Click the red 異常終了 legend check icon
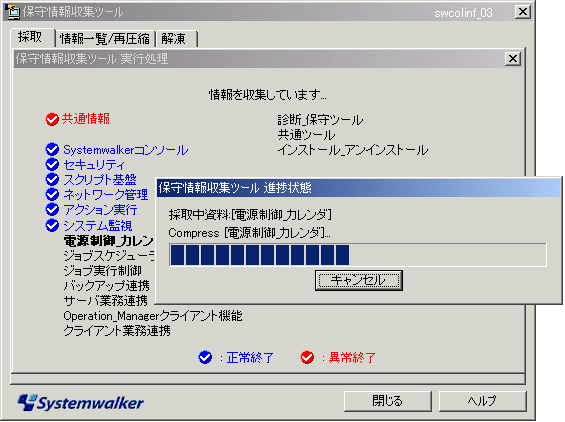The height and width of the screenshot is (422, 565). click(307, 357)
